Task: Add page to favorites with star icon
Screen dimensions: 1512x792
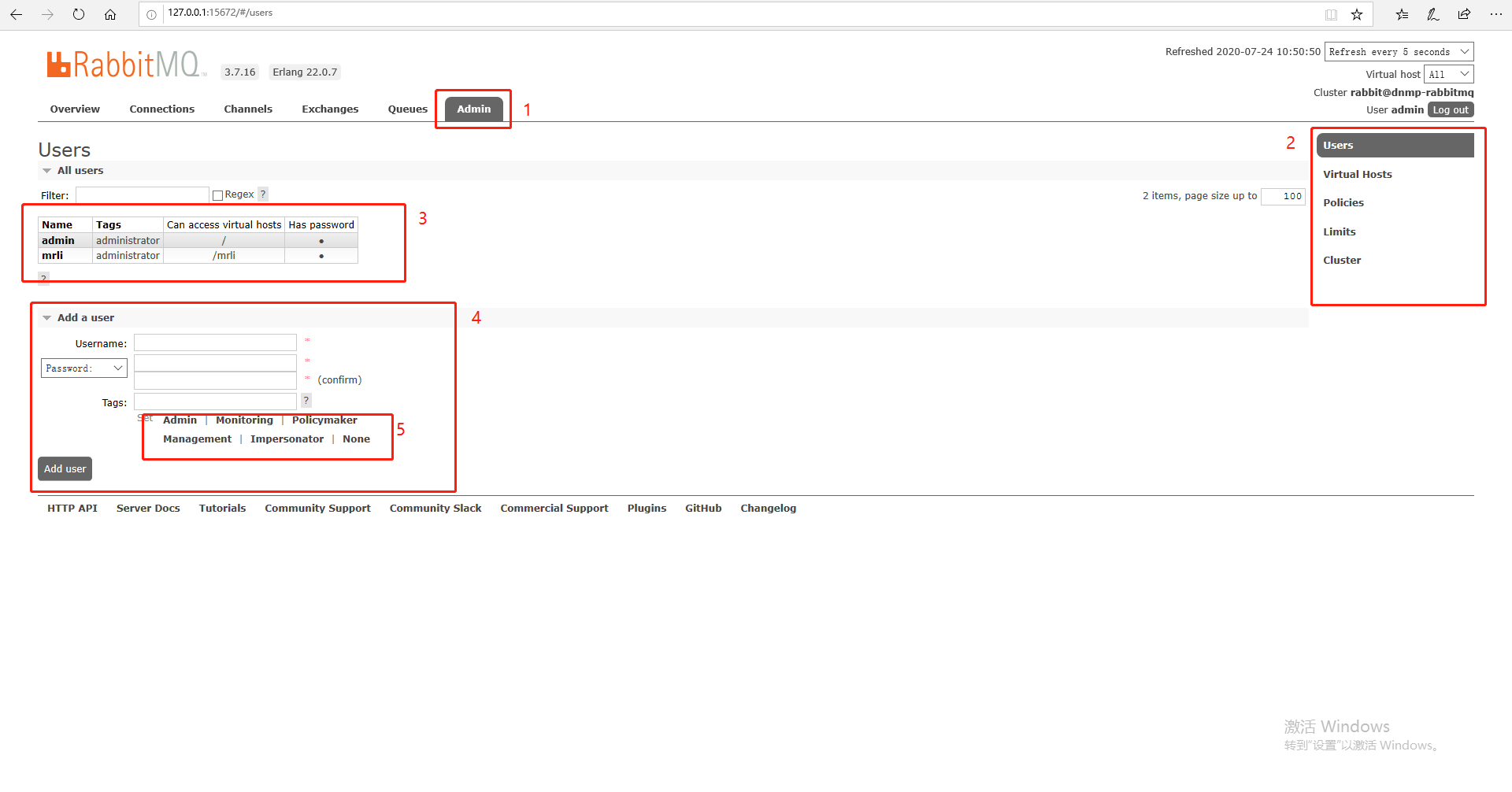Action: [x=1357, y=14]
